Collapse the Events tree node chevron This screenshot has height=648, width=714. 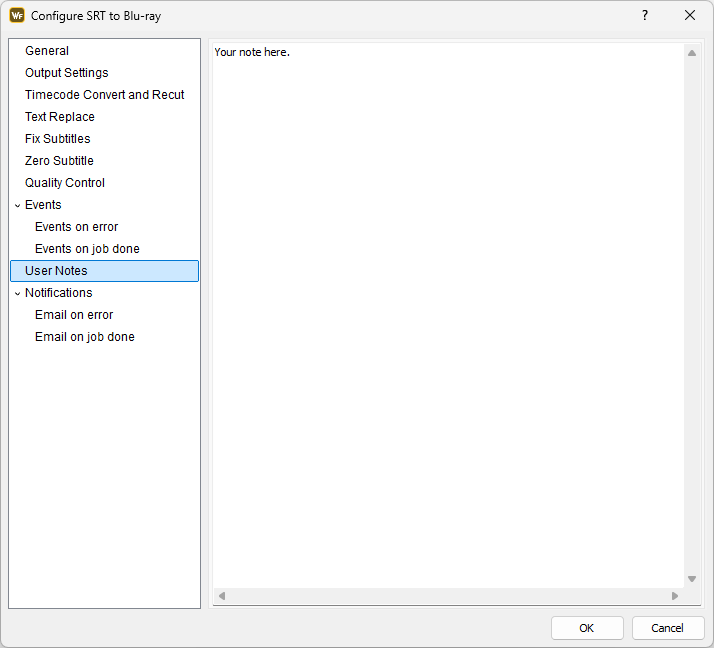tap(17, 205)
